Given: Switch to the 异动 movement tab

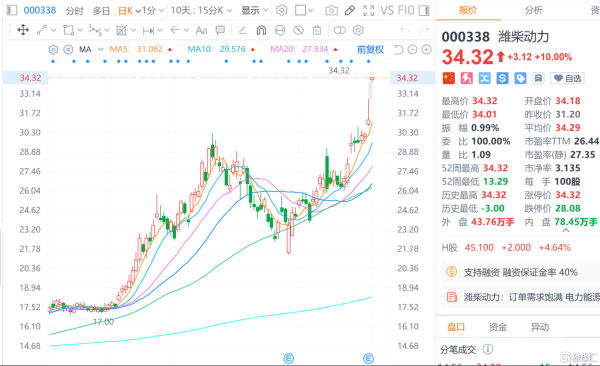Looking at the screenshot, I should click(540, 327).
